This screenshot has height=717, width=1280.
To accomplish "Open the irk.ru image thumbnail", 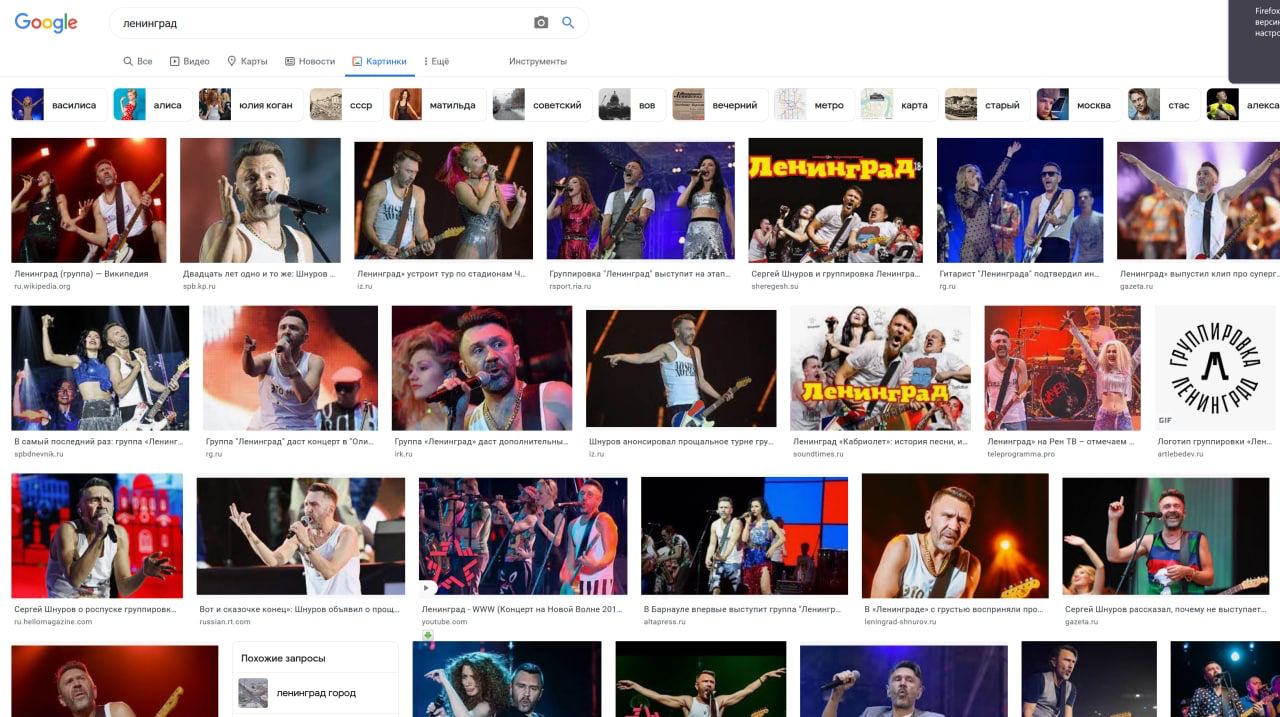I will click(482, 368).
